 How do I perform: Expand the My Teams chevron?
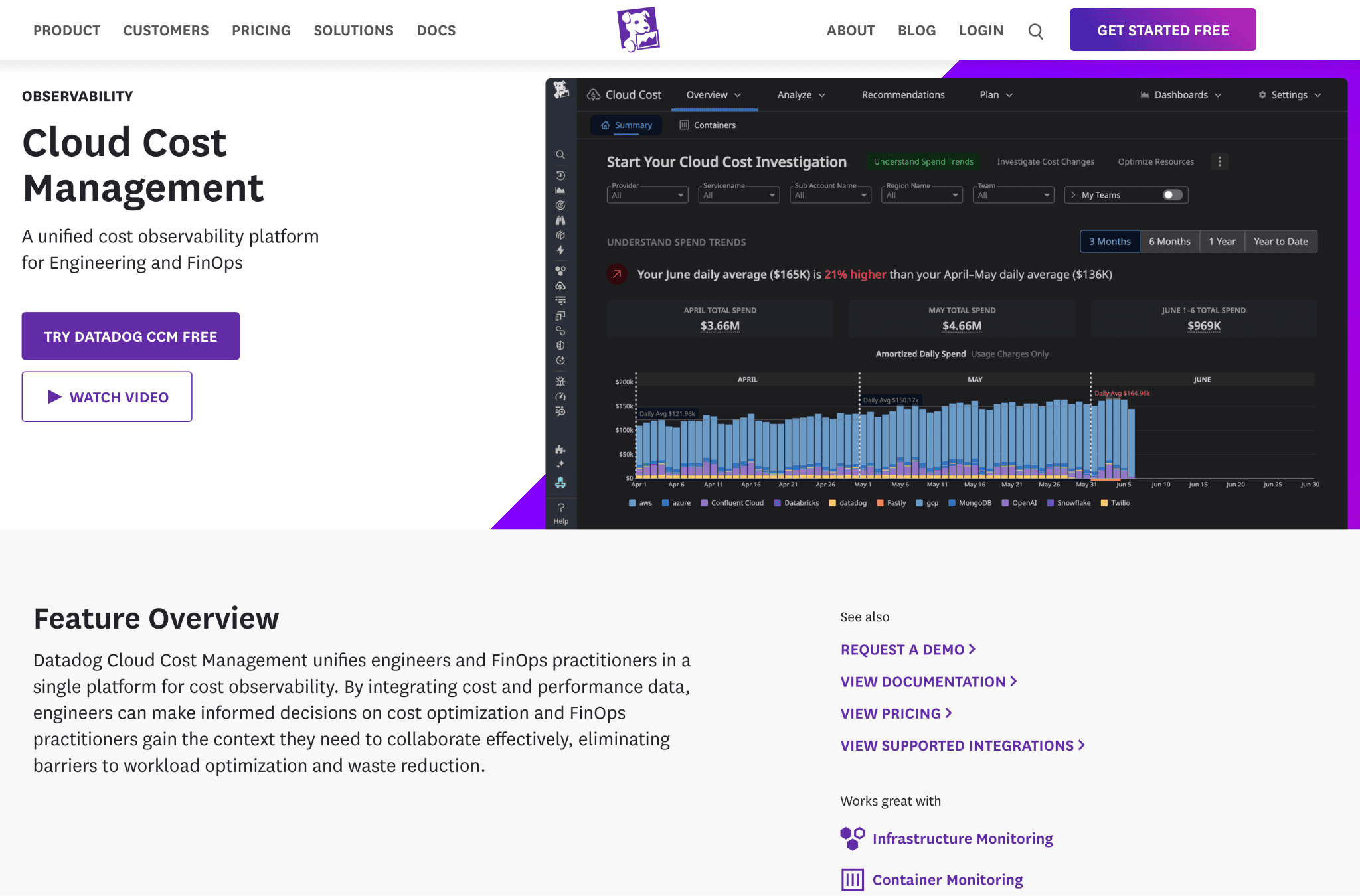coord(1073,195)
